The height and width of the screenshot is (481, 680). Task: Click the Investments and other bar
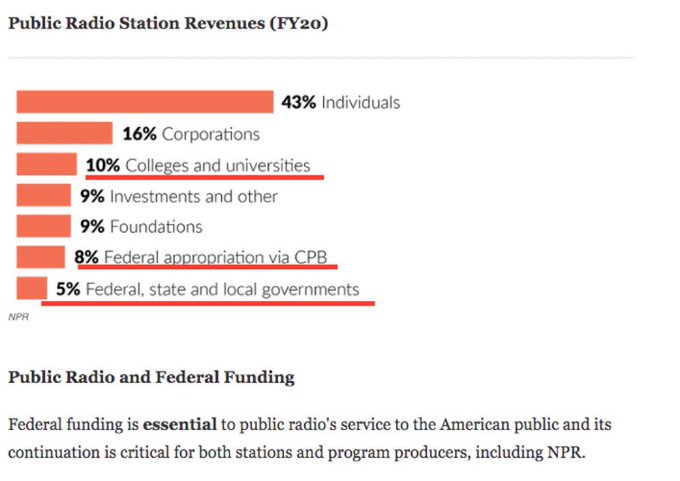44,195
